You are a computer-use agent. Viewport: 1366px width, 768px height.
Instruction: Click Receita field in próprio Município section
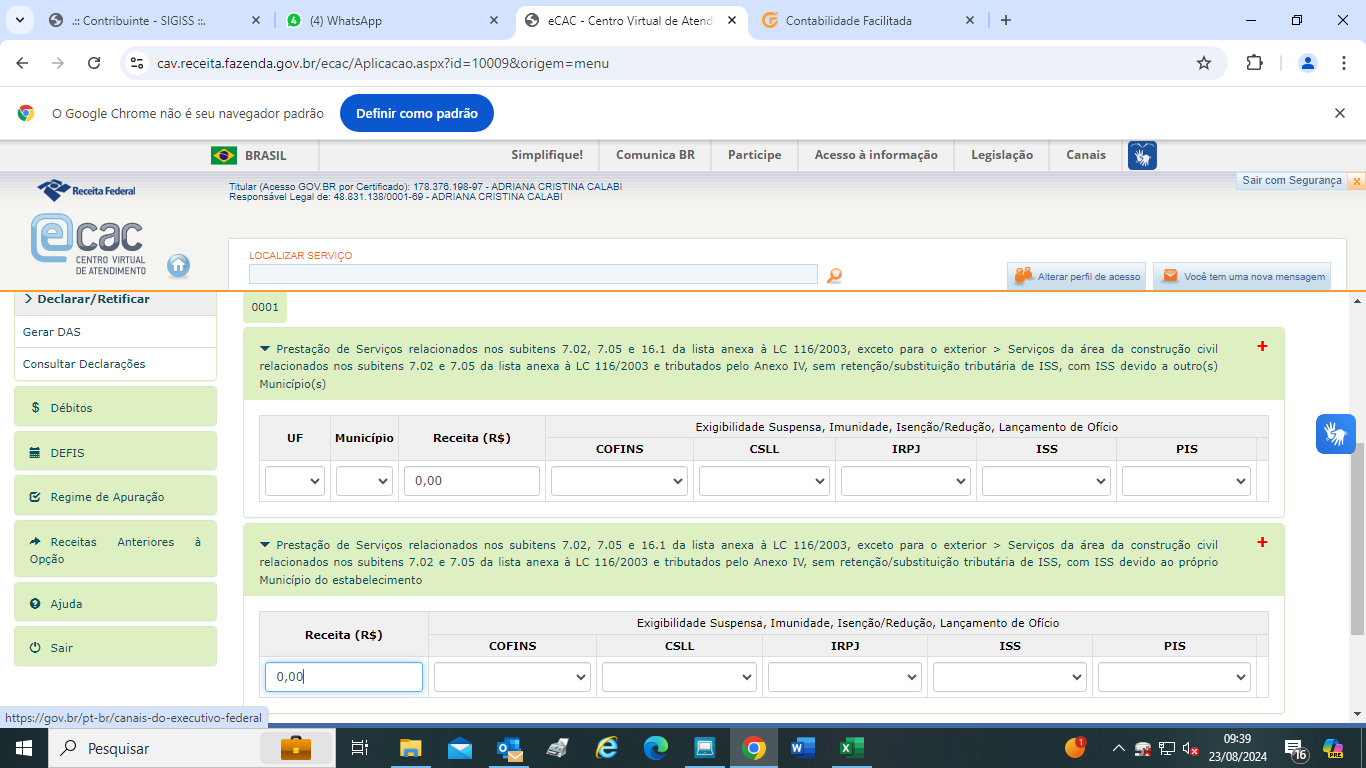click(344, 677)
